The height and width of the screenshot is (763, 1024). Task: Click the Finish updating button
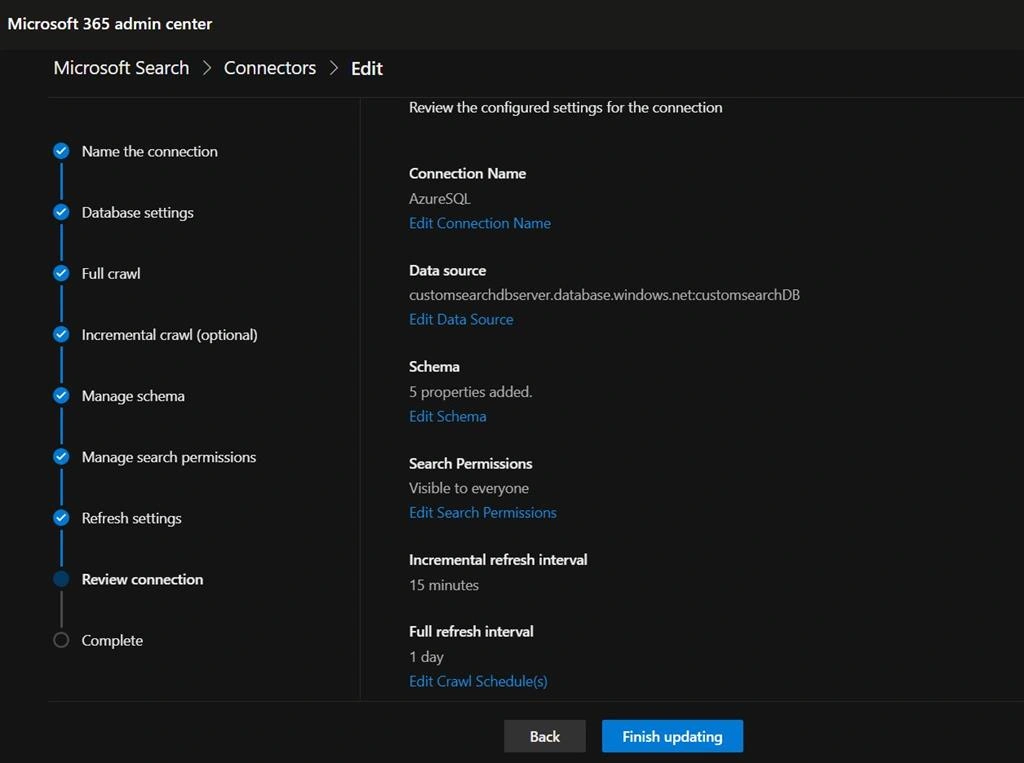(x=673, y=736)
